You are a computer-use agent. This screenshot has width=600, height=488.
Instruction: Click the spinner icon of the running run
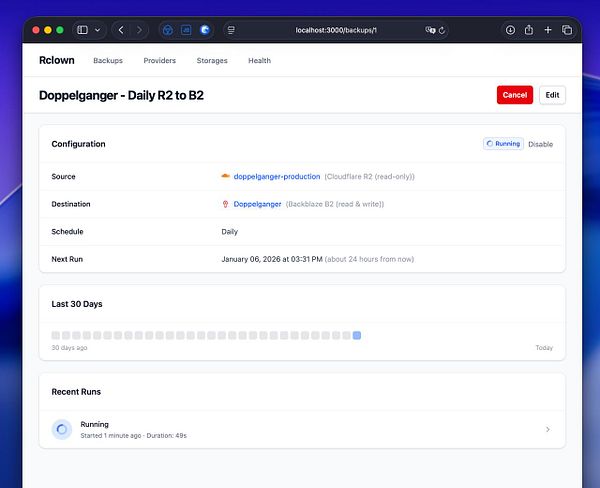[x=62, y=429]
